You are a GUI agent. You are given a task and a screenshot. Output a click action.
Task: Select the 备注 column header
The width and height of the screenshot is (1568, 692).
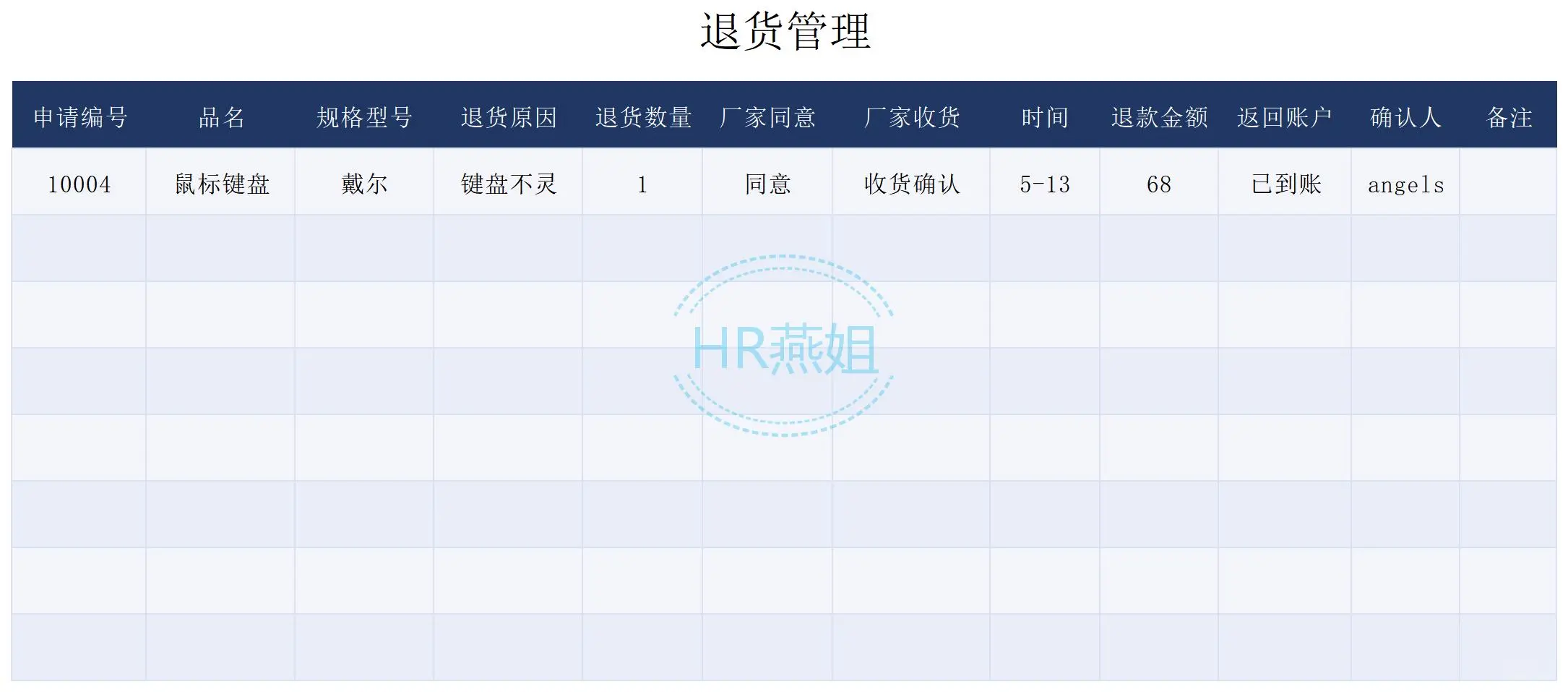click(x=1510, y=116)
